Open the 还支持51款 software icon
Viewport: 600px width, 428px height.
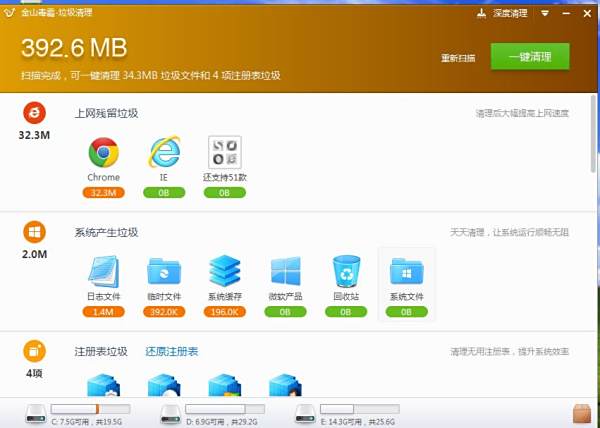[225, 152]
